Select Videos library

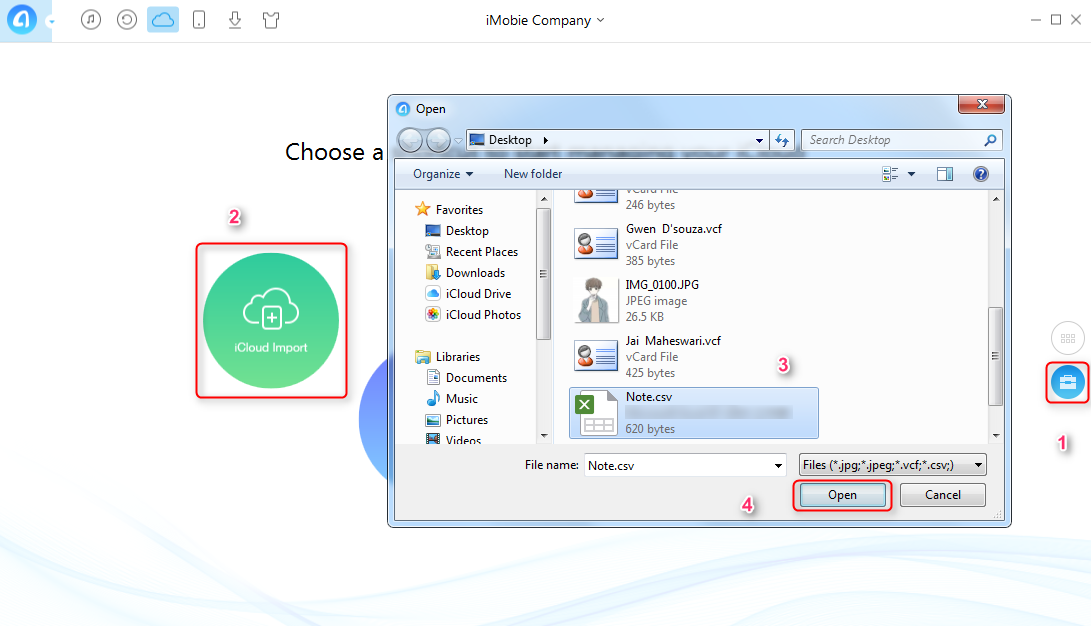pyautogui.click(x=454, y=440)
